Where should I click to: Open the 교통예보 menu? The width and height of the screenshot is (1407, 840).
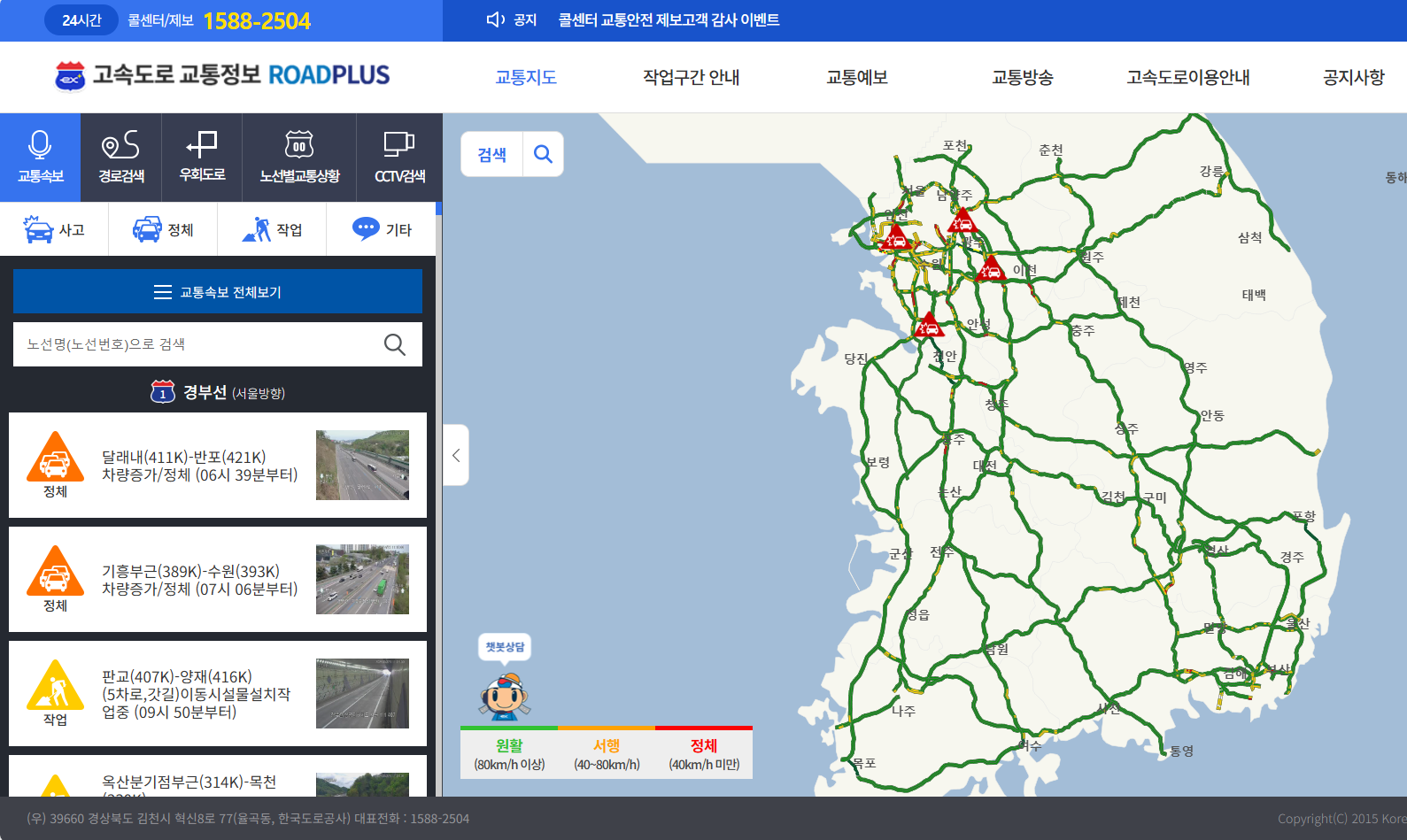[x=857, y=77]
